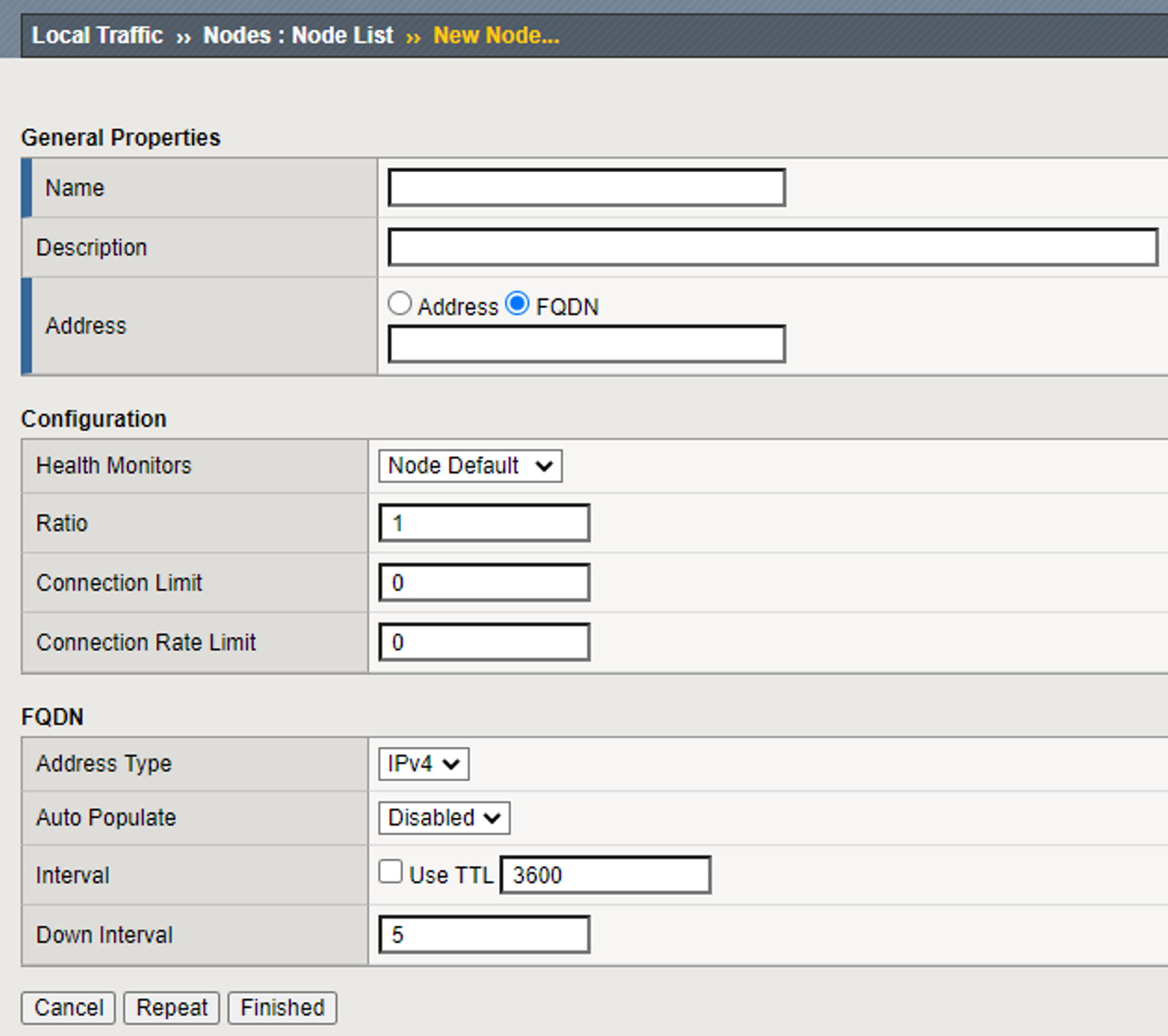Enable the Use TTL checkbox

coord(390,871)
